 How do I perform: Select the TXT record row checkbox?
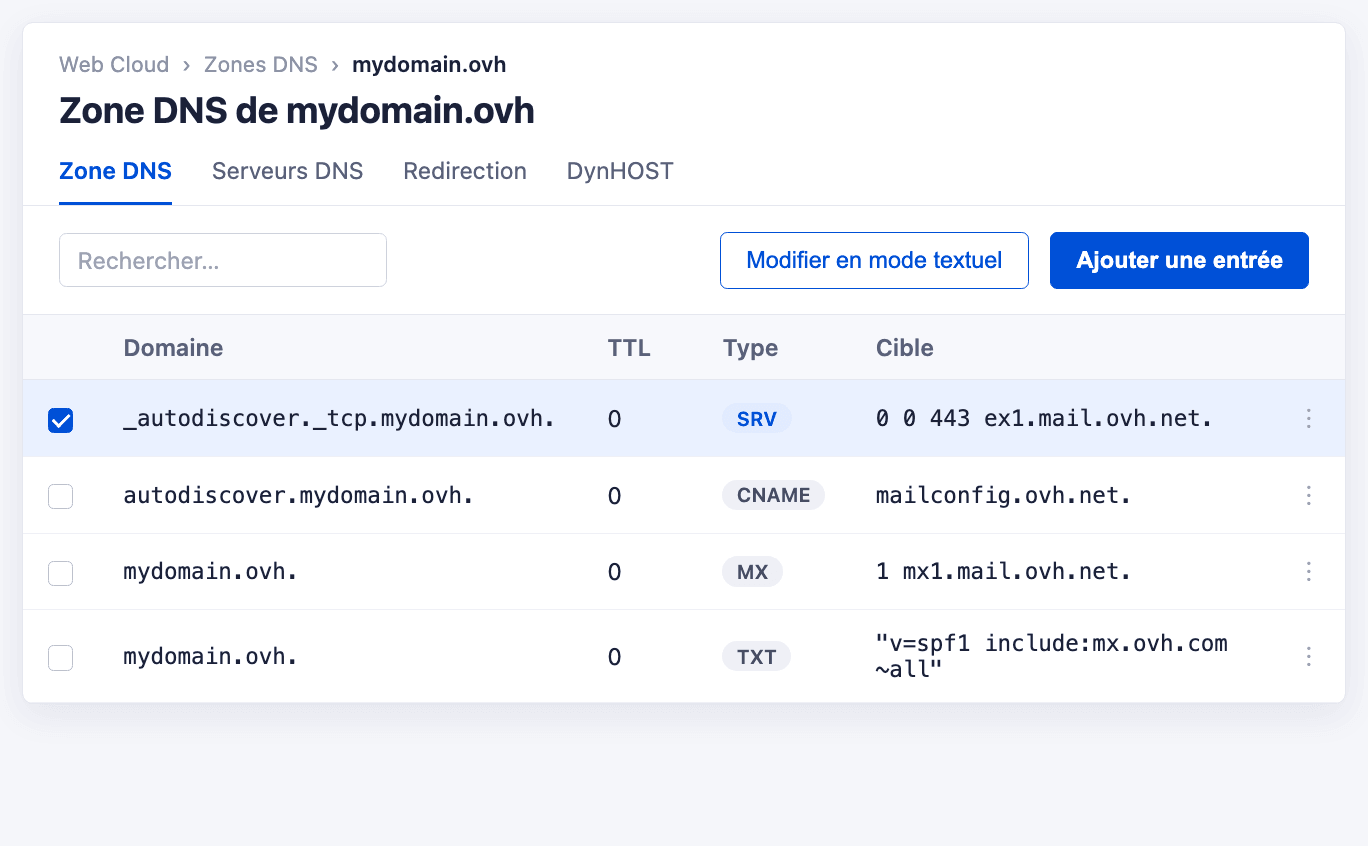[x=61, y=658]
